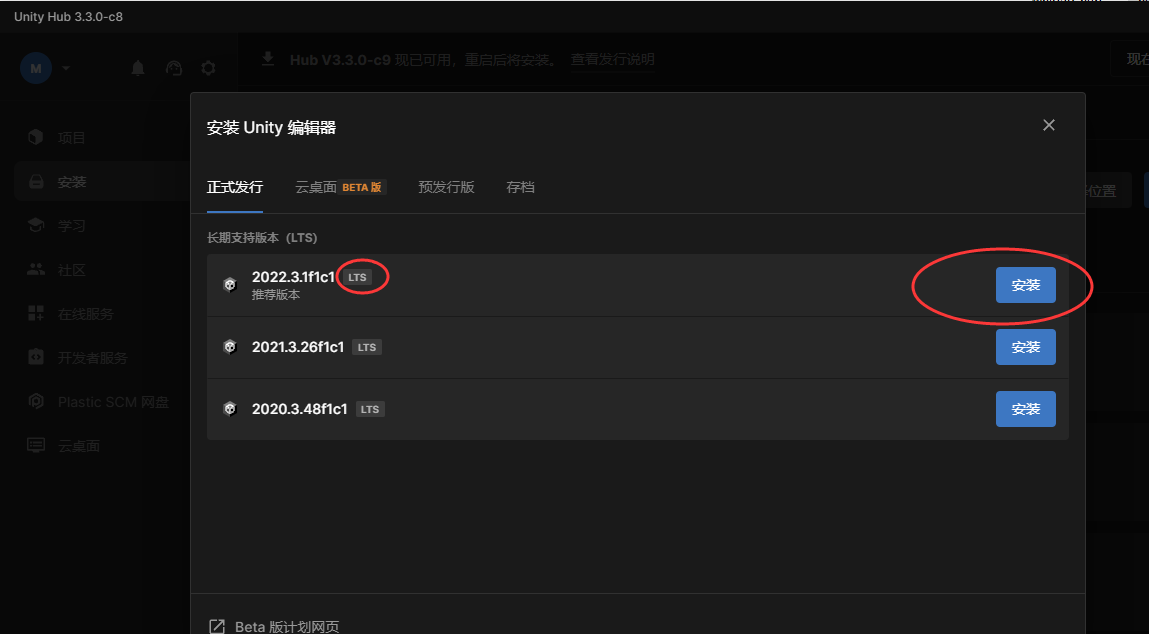
Task: Click the 安装 Unity 编辑器 dialog title
Action: 271,128
